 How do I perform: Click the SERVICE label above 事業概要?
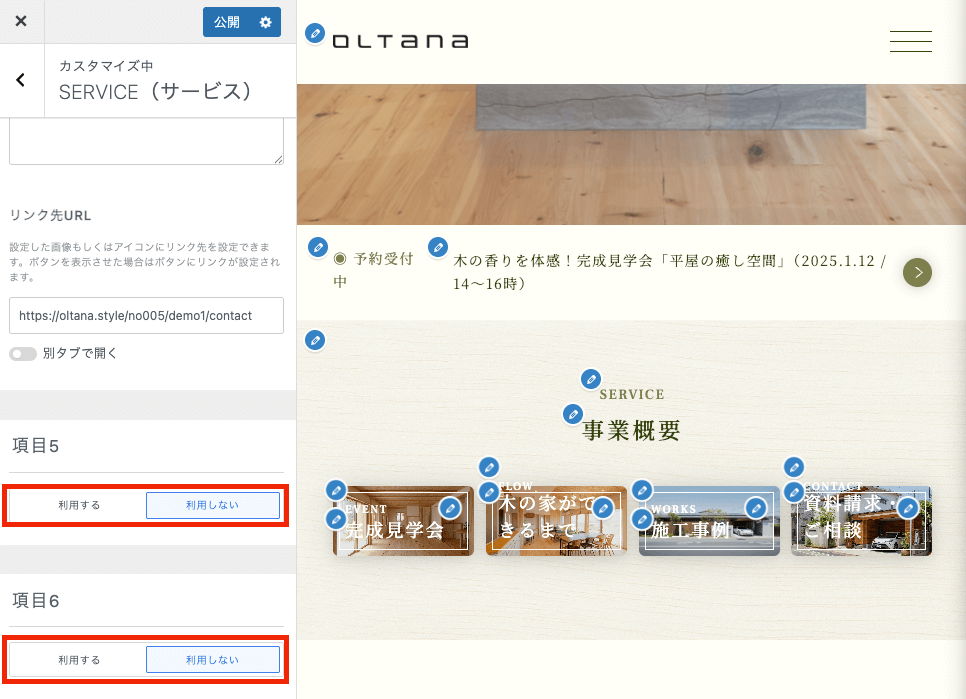631,394
